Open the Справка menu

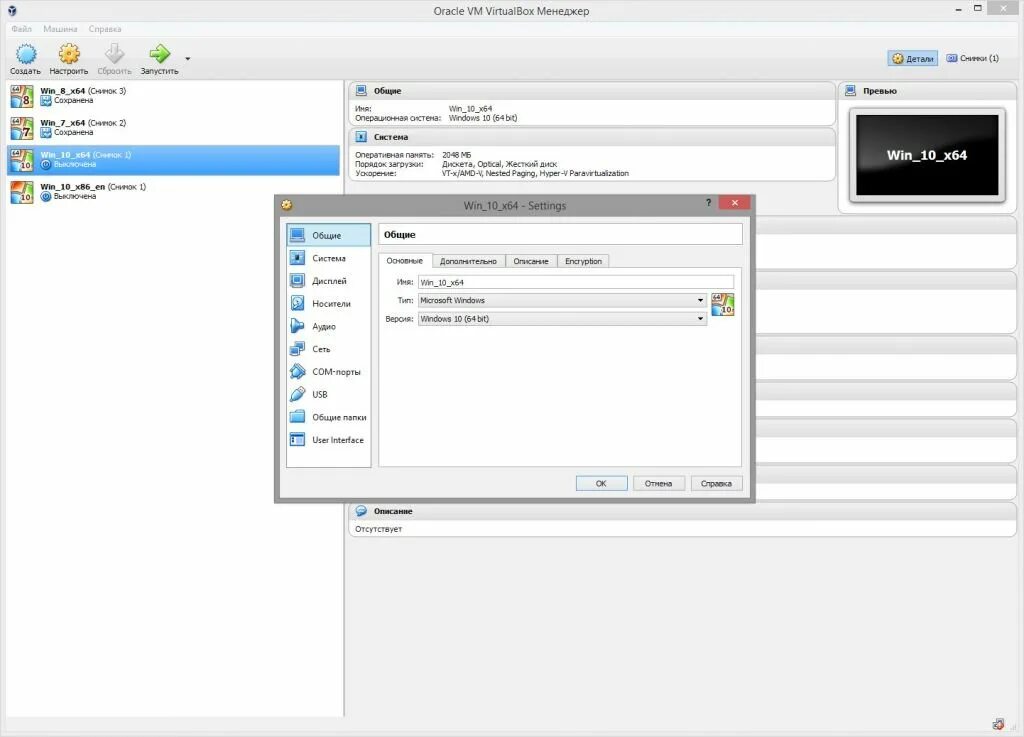point(105,29)
